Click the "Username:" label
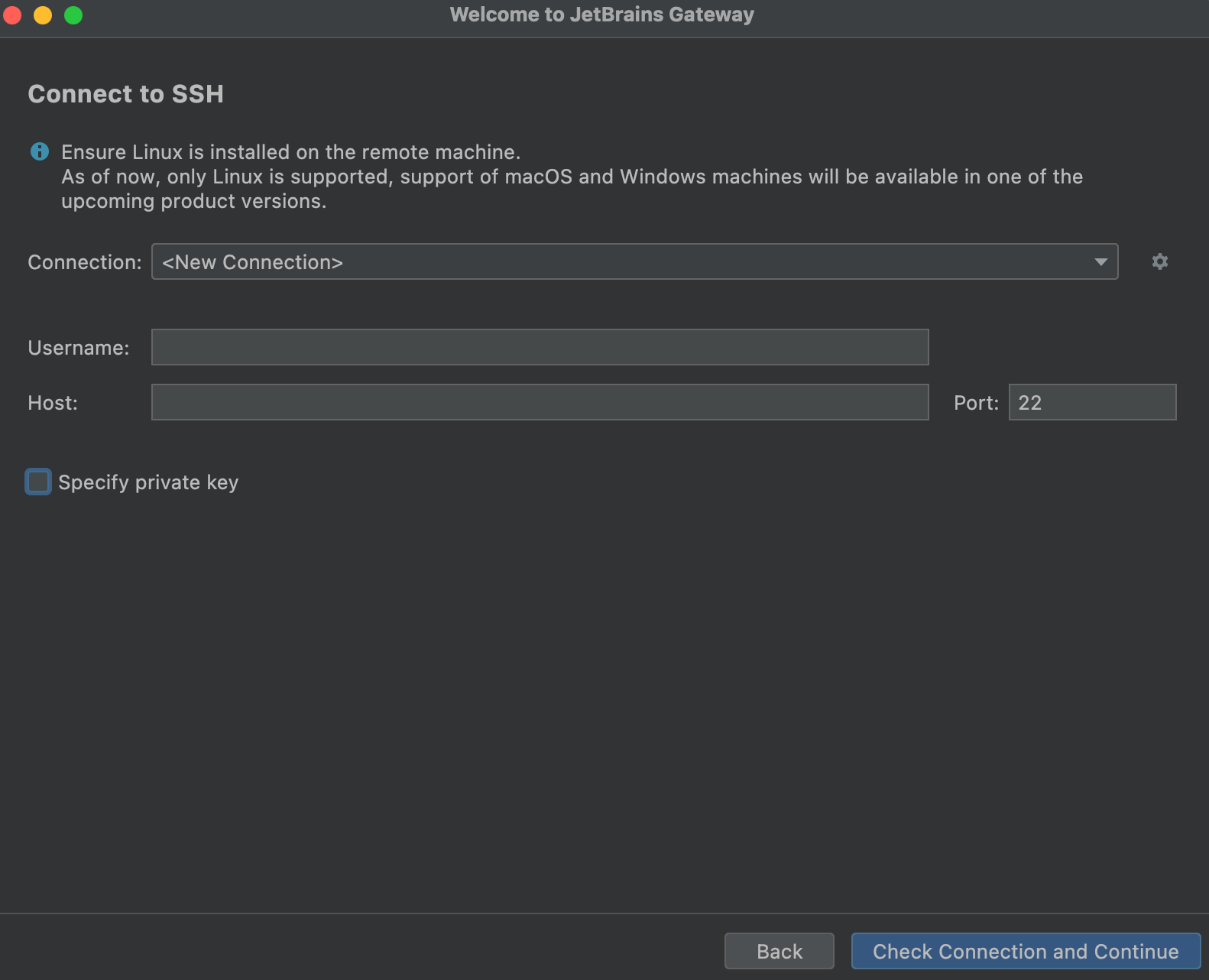The image size is (1209, 980). coord(79,348)
